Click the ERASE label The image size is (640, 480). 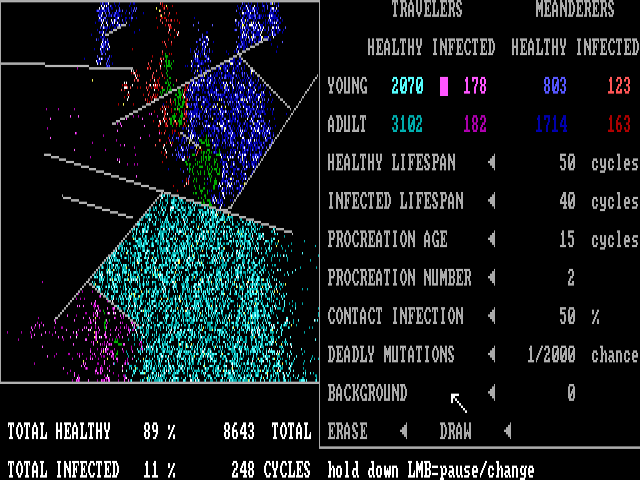[x=347, y=432]
